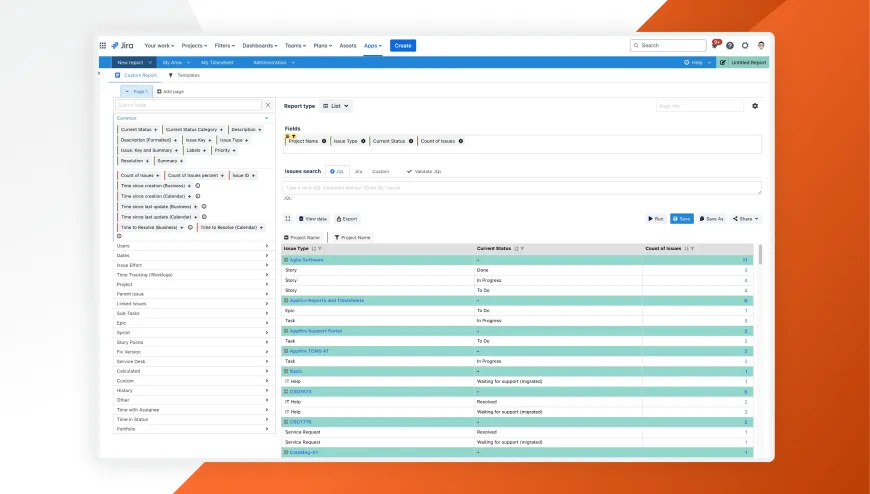Open the notifications bell icon
Image resolution: width=870 pixels, height=494 pixels.
(x=715, y=46)
